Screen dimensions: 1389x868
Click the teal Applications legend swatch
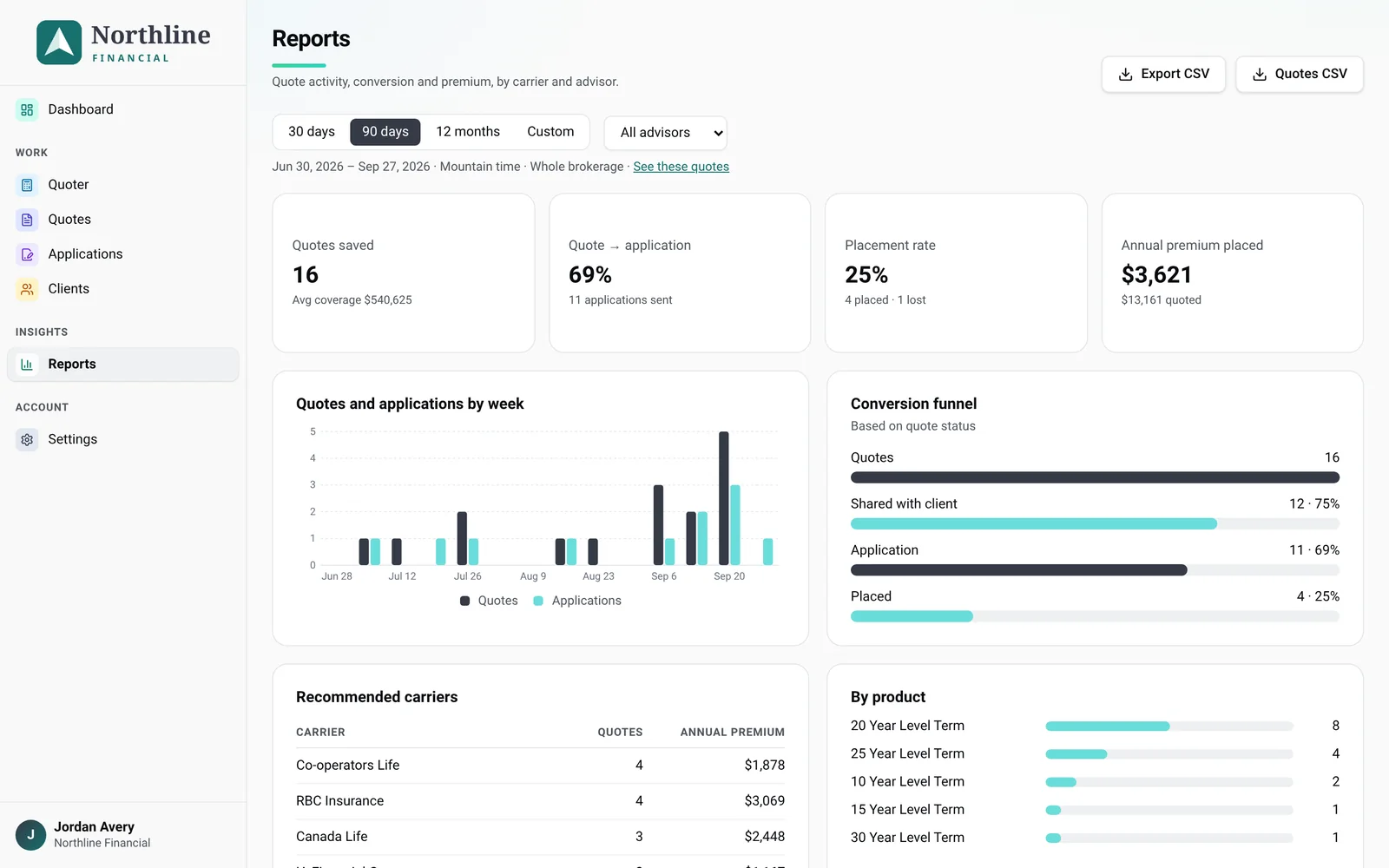click(538, 601)
